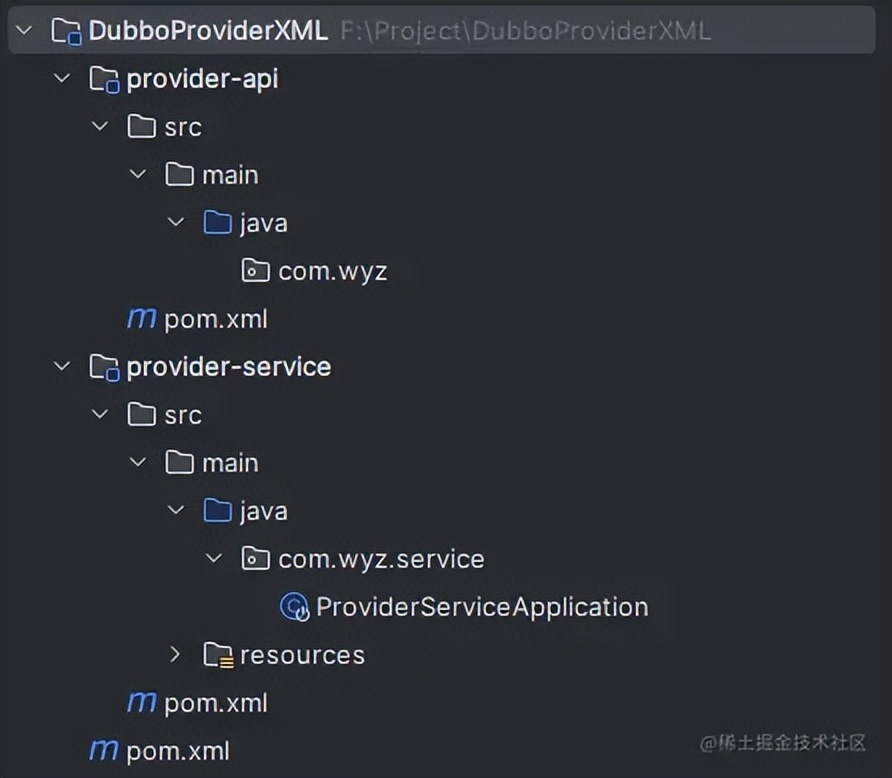This screenshot has height=778, width=892.
Task: Expand the resources folder
Action: 176,654
